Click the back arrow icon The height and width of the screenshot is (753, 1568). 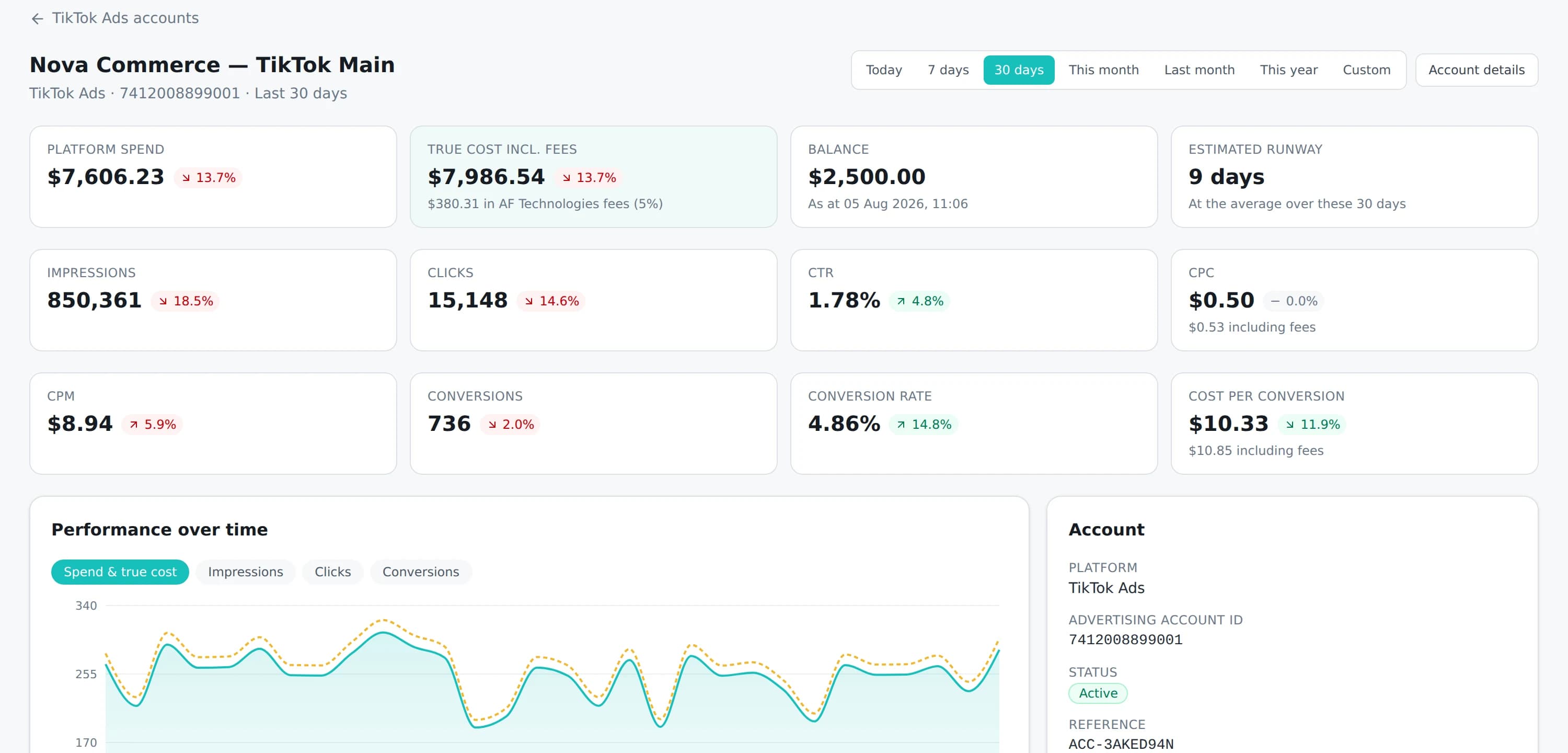pyautogui.click(x=38, y=19)
